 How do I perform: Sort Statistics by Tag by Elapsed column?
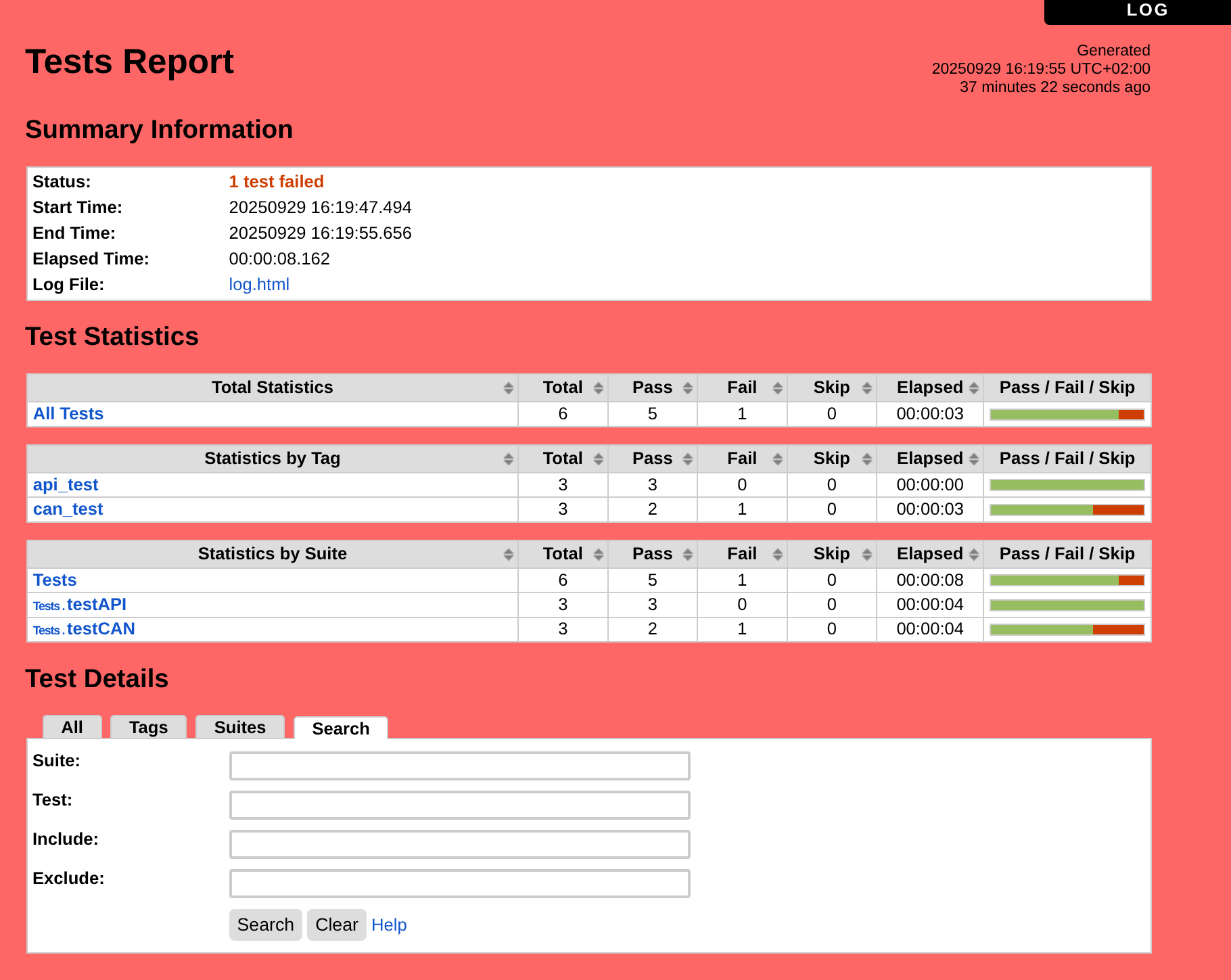930,459
